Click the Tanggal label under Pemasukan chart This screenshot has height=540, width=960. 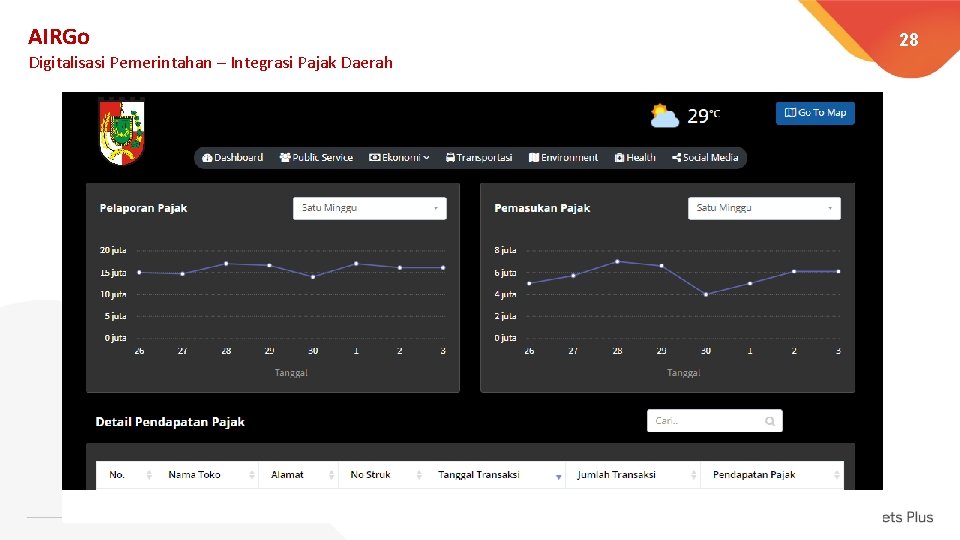tap(683, 373)
